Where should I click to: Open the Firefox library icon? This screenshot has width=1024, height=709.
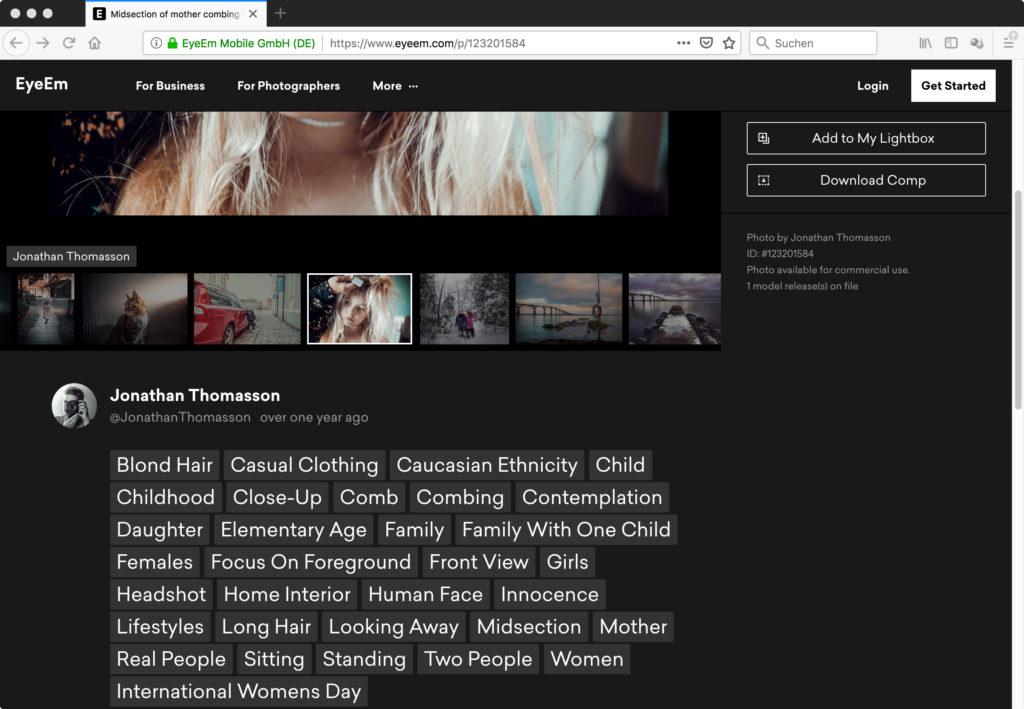(926, 43)
